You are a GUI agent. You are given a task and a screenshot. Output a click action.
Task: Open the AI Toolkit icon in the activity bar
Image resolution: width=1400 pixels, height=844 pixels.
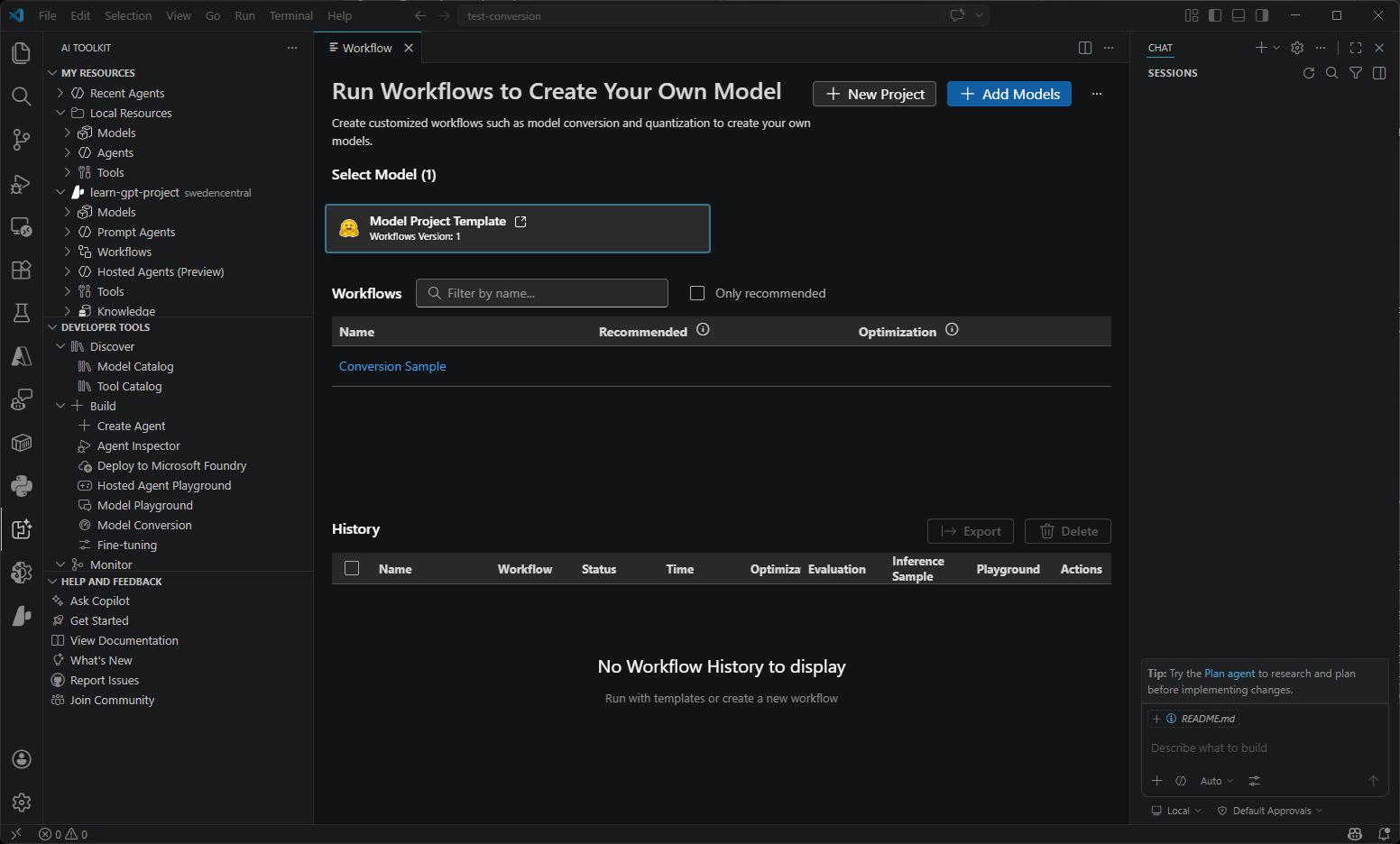tap(22, 529)
